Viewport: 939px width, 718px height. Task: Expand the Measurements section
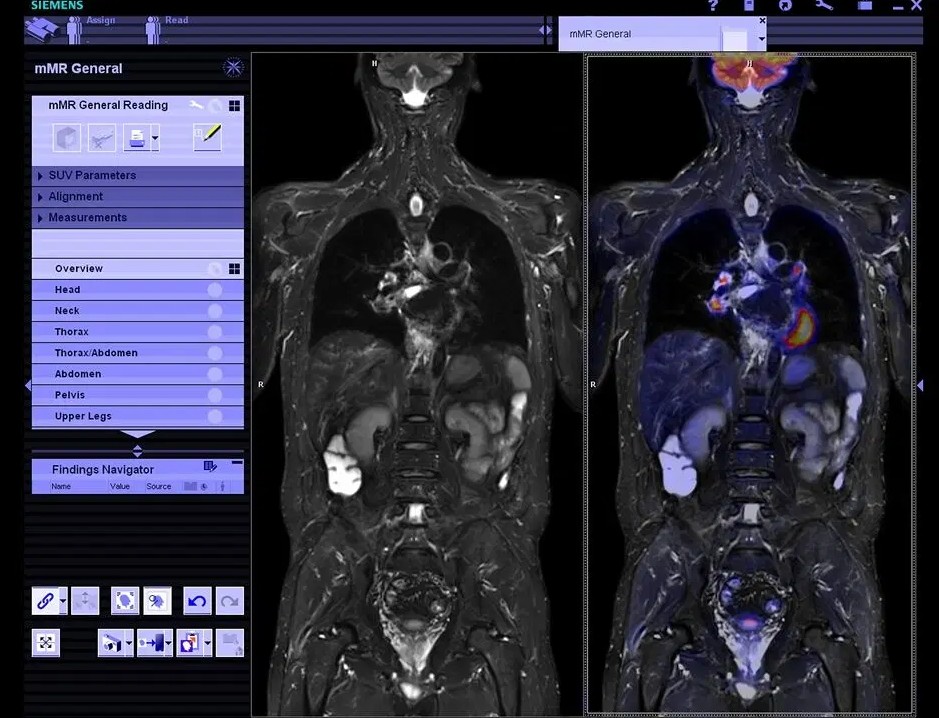(138, 217)
